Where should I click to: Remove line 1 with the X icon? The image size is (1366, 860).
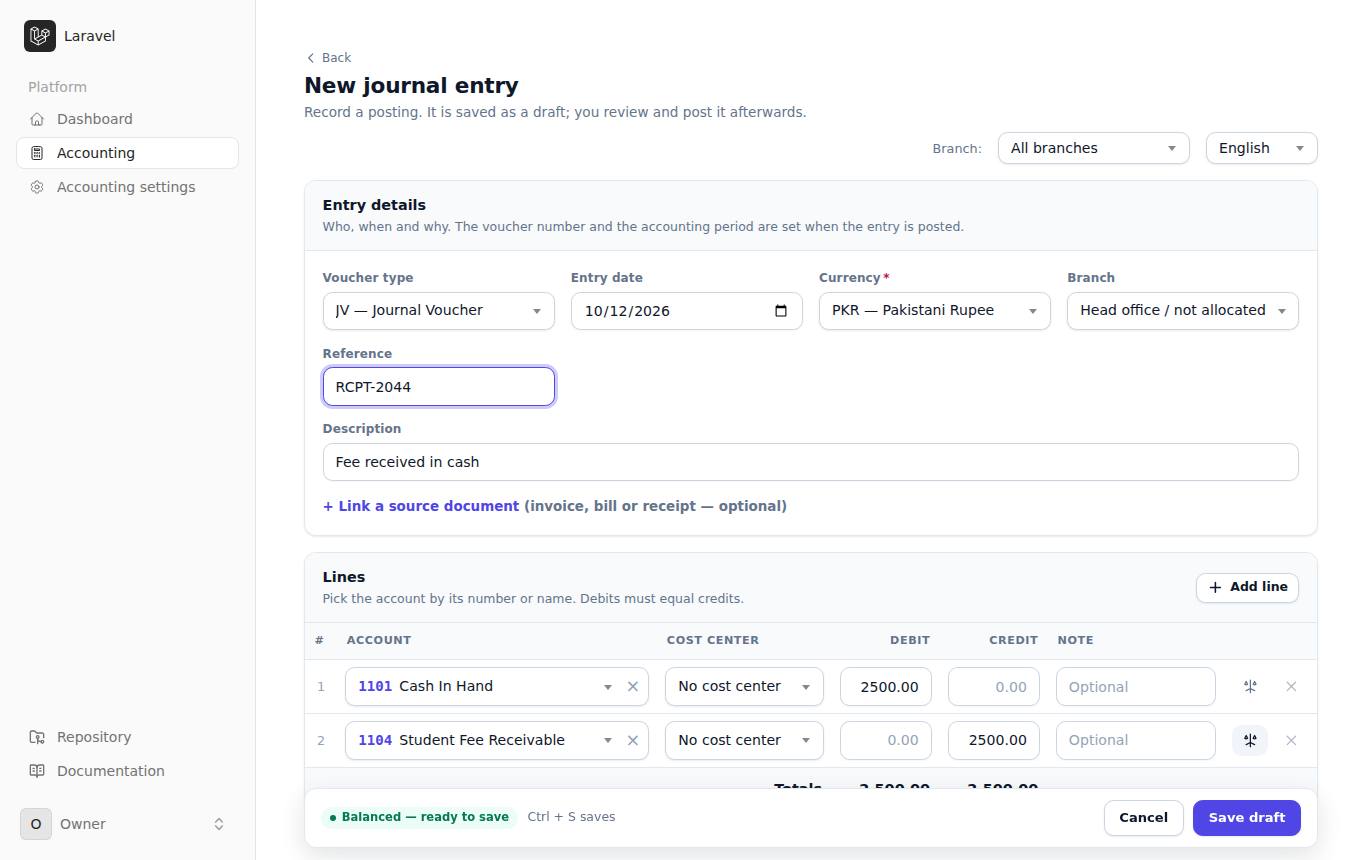click(1291, 687)
